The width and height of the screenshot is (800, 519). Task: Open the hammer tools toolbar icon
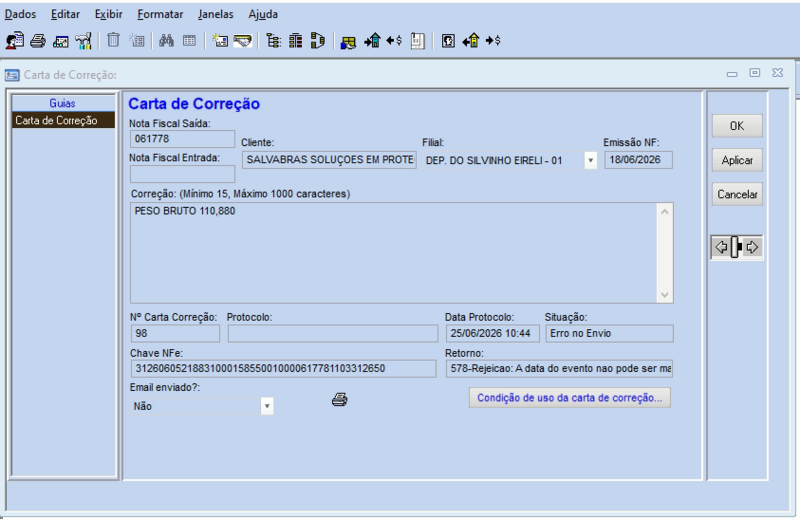click(x=83, y=41)
